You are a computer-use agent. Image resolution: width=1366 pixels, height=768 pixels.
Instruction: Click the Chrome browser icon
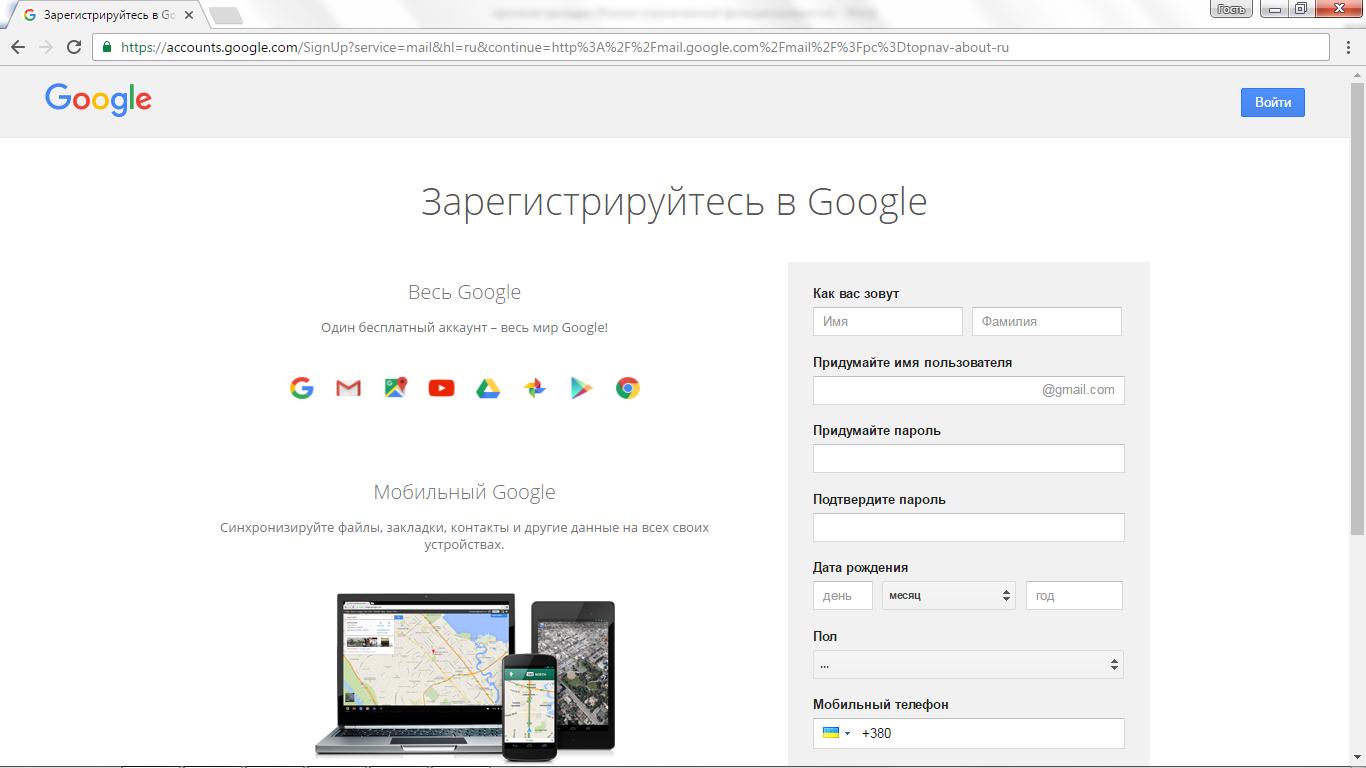[x=628, y=388]
